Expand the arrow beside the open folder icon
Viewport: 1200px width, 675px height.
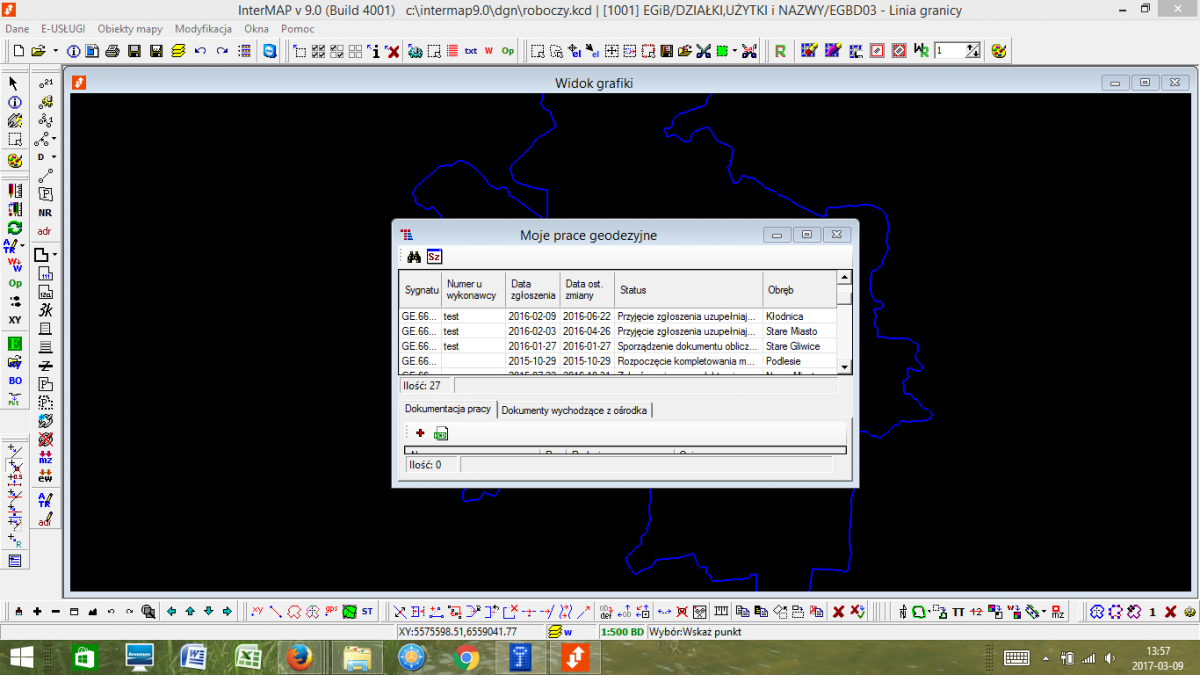tap(55, 50)
